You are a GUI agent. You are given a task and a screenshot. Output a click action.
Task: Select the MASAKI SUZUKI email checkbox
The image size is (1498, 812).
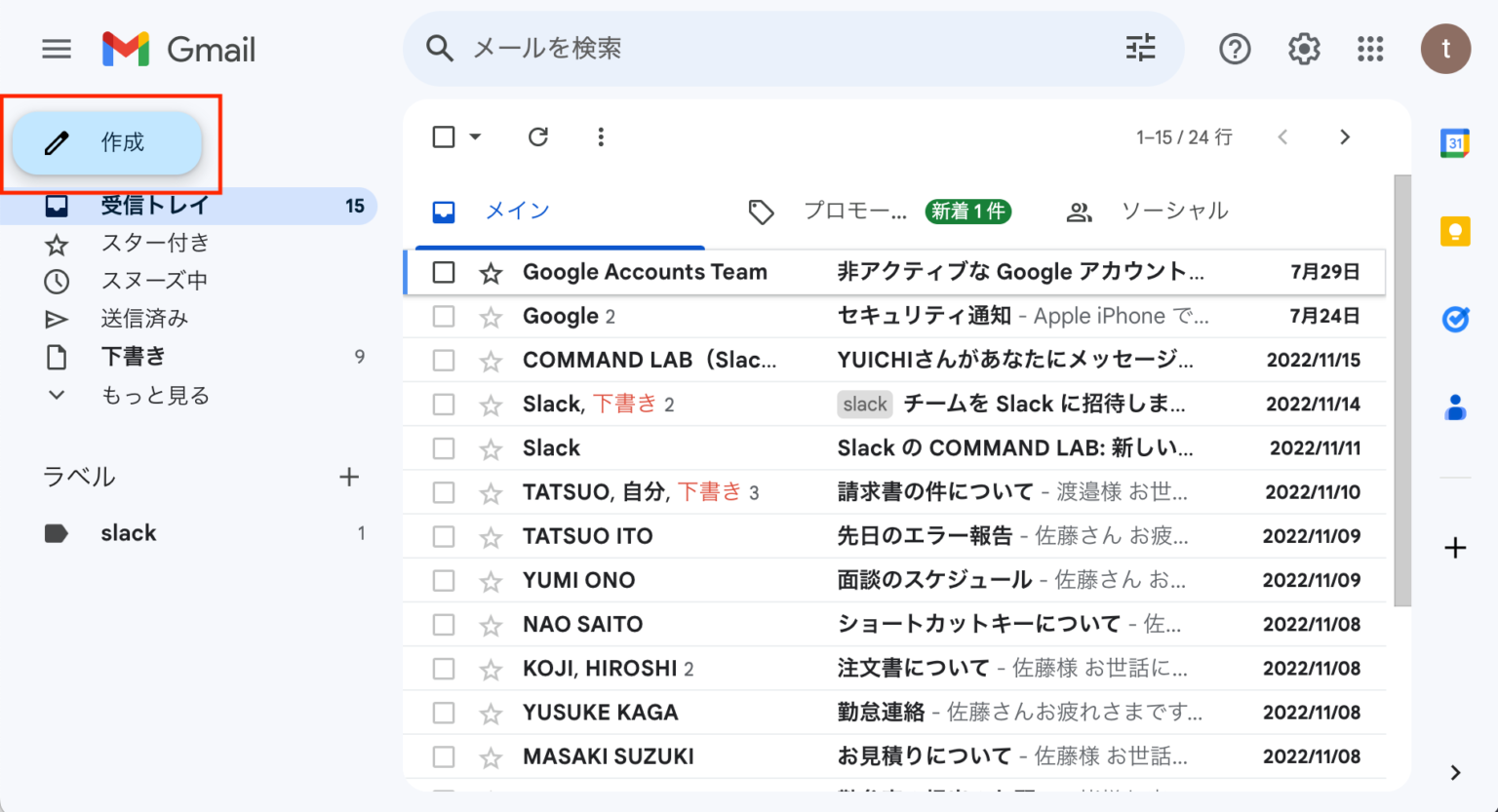444,756
